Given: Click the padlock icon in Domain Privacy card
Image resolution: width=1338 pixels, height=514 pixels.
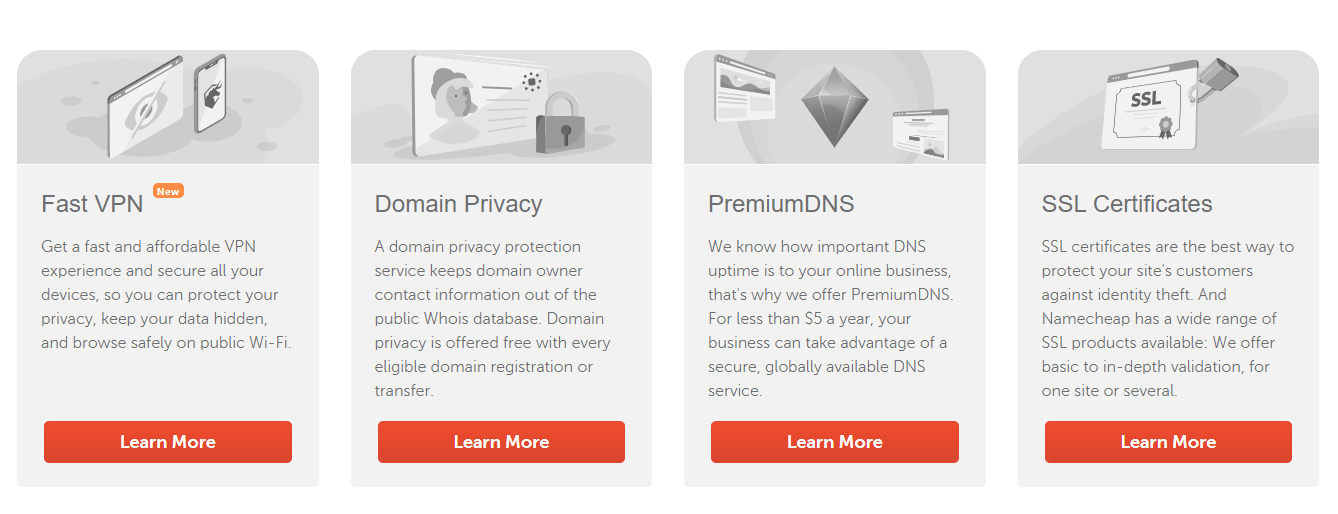Looking at the screenshot, I should point(559,123).
